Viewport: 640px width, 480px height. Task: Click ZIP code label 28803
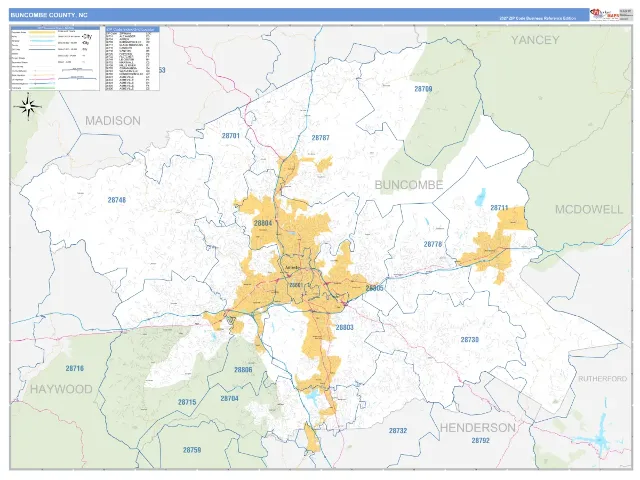click(344, 327)
